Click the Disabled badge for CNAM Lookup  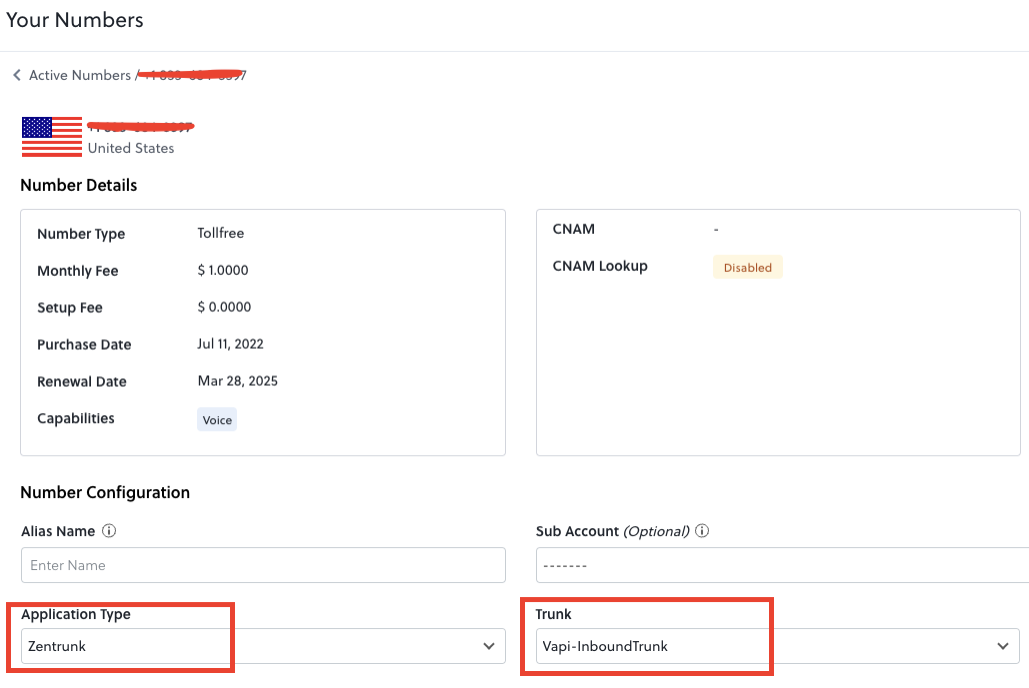(747, 267)
